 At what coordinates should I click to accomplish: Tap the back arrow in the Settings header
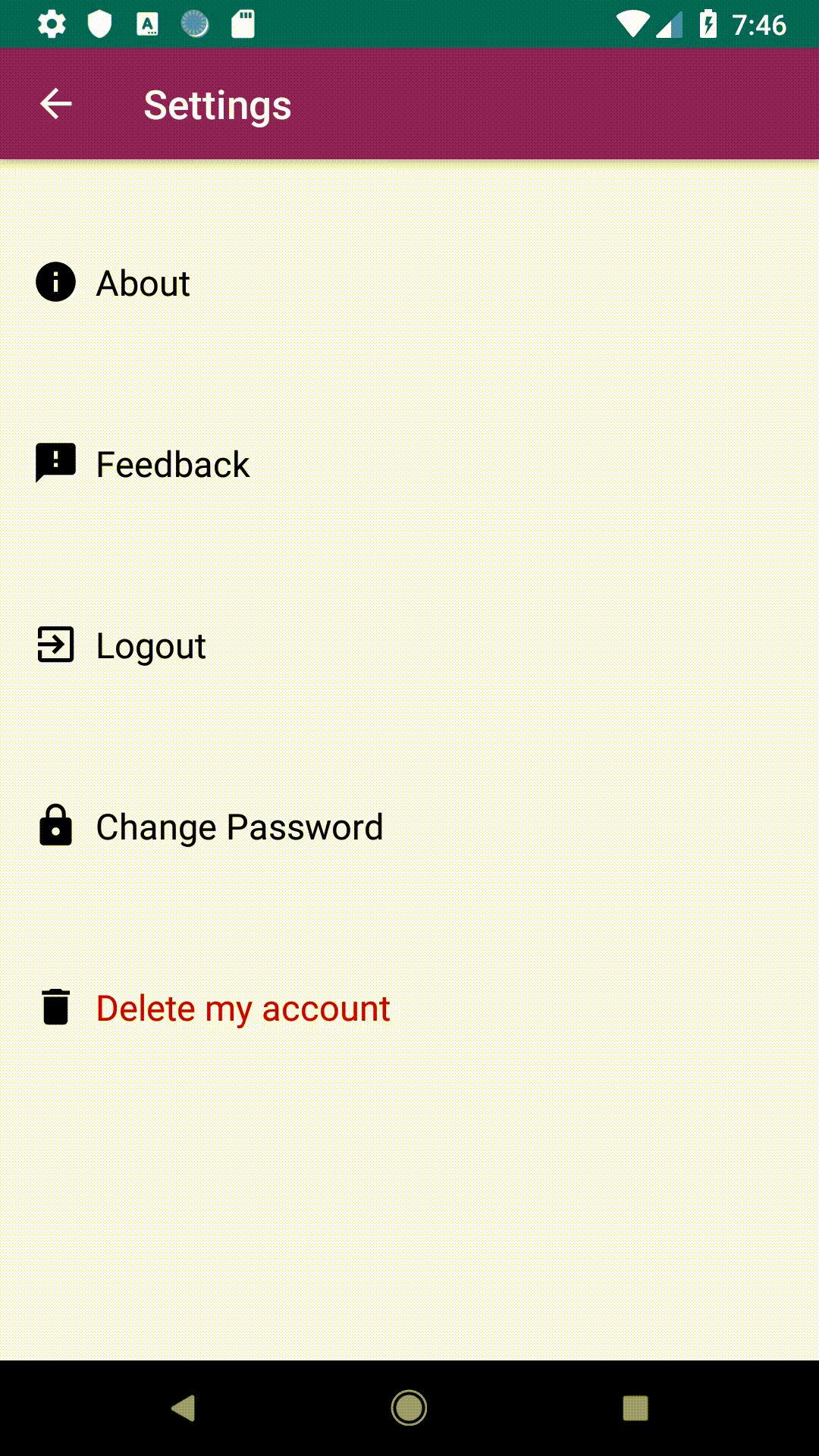click(55, 103)
